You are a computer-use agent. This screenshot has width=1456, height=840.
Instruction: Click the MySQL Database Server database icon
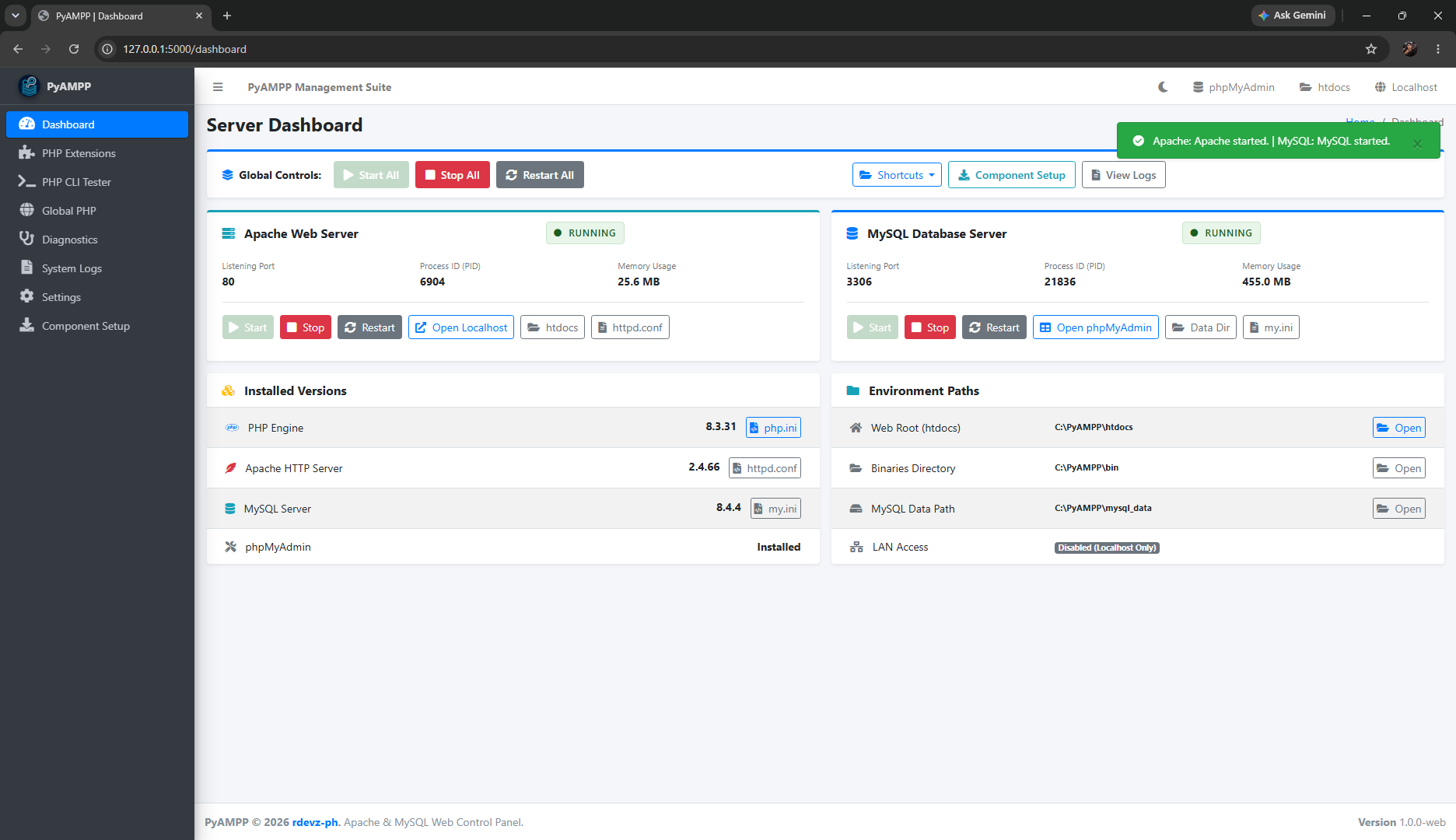852,233
